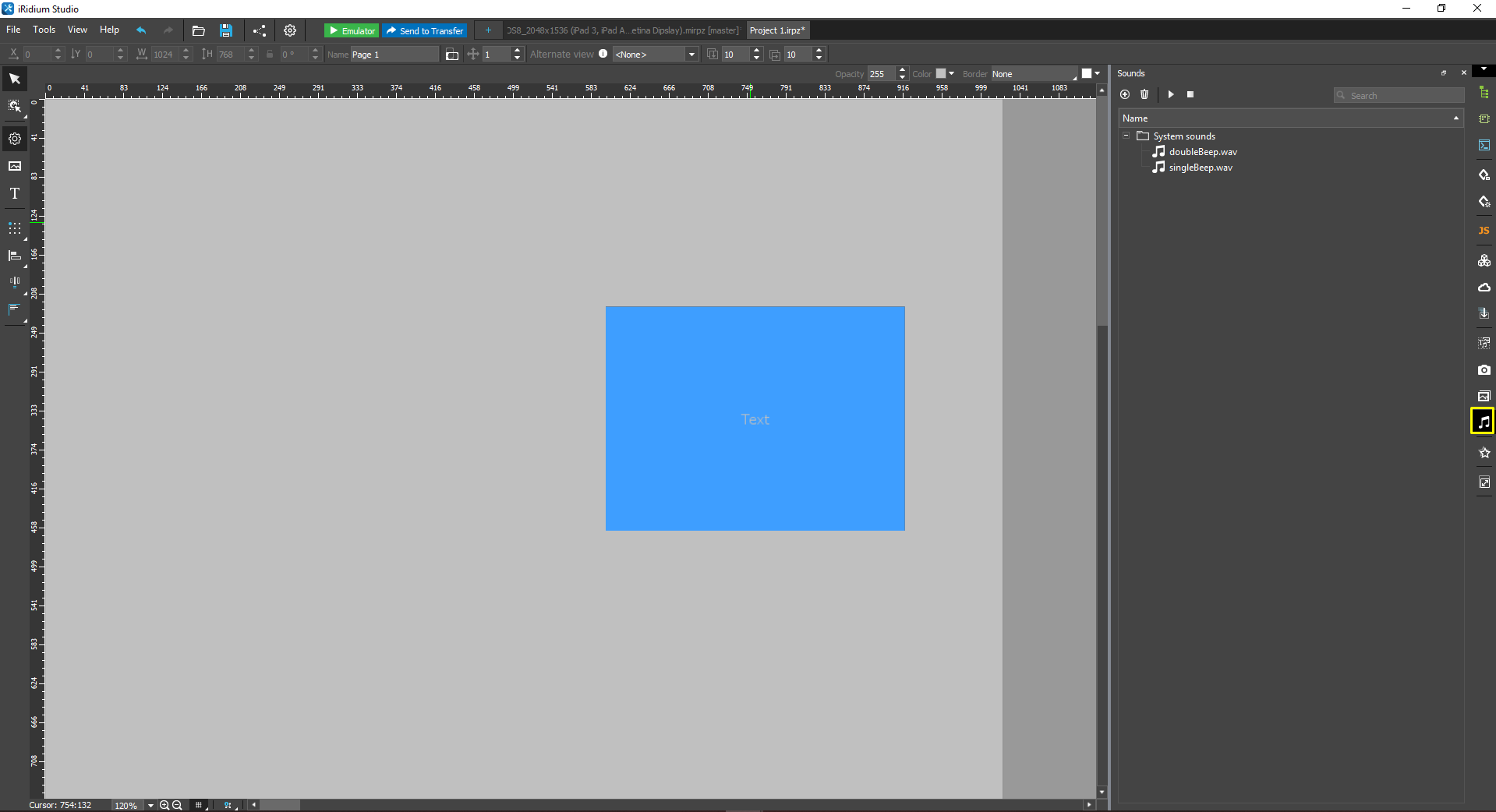Select the Text tool in the left toolbar
The width and height of the screenshot is (1496, 812).
pyautogui.click(x=14, y=193)
